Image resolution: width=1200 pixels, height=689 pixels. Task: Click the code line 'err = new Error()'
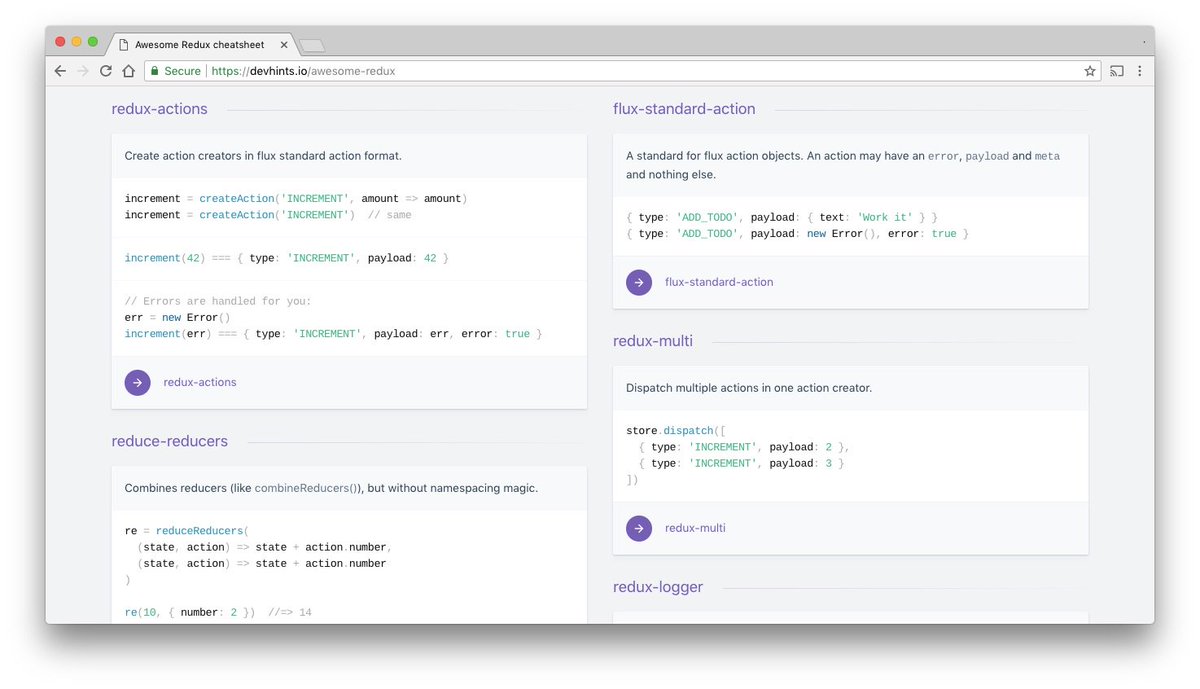pyautogui.click(x=177, y=317)
